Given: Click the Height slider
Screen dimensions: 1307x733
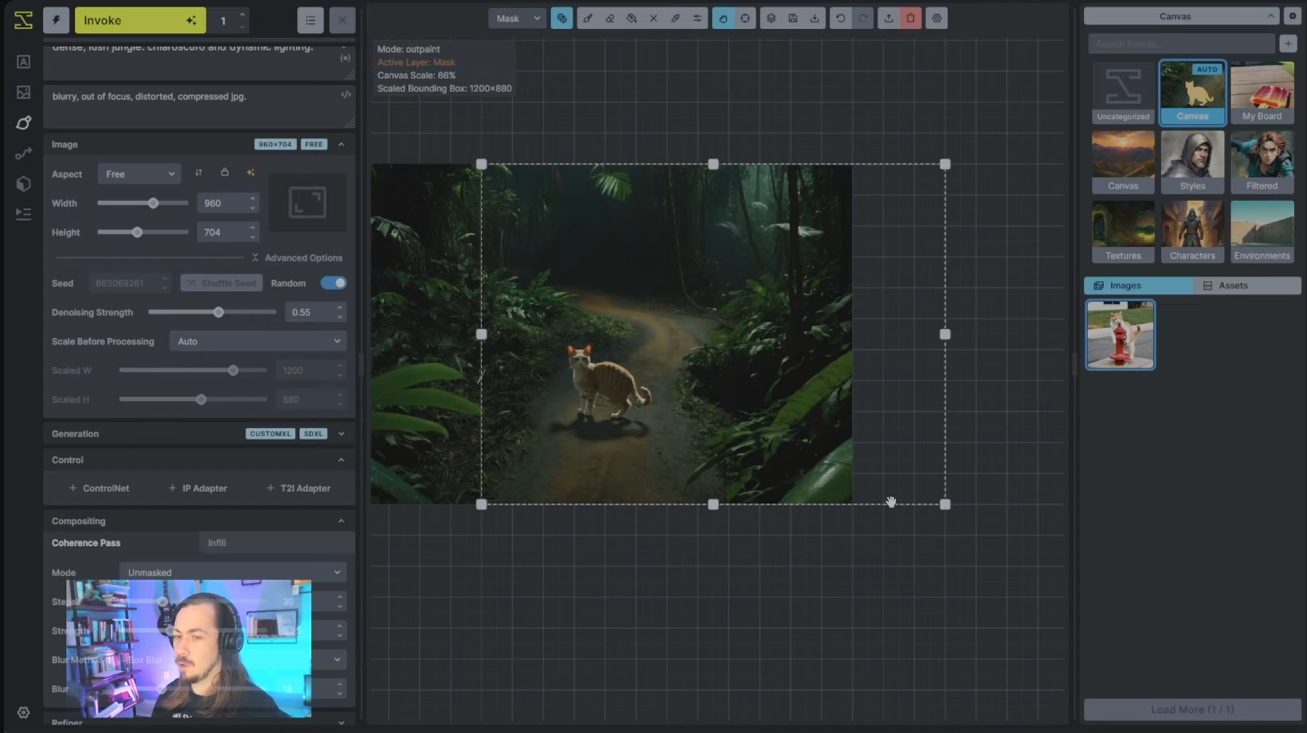Looking at the screenshot, I should pyautogui.click(x=143, y=232).
